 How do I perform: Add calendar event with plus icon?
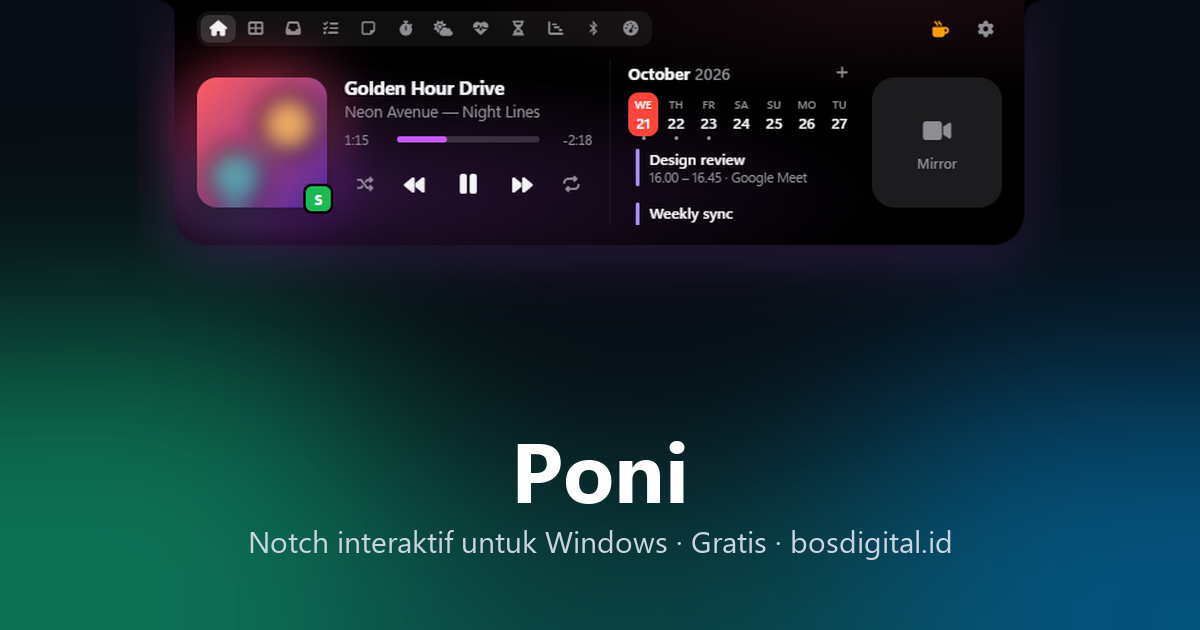click(x=842, y=72)
